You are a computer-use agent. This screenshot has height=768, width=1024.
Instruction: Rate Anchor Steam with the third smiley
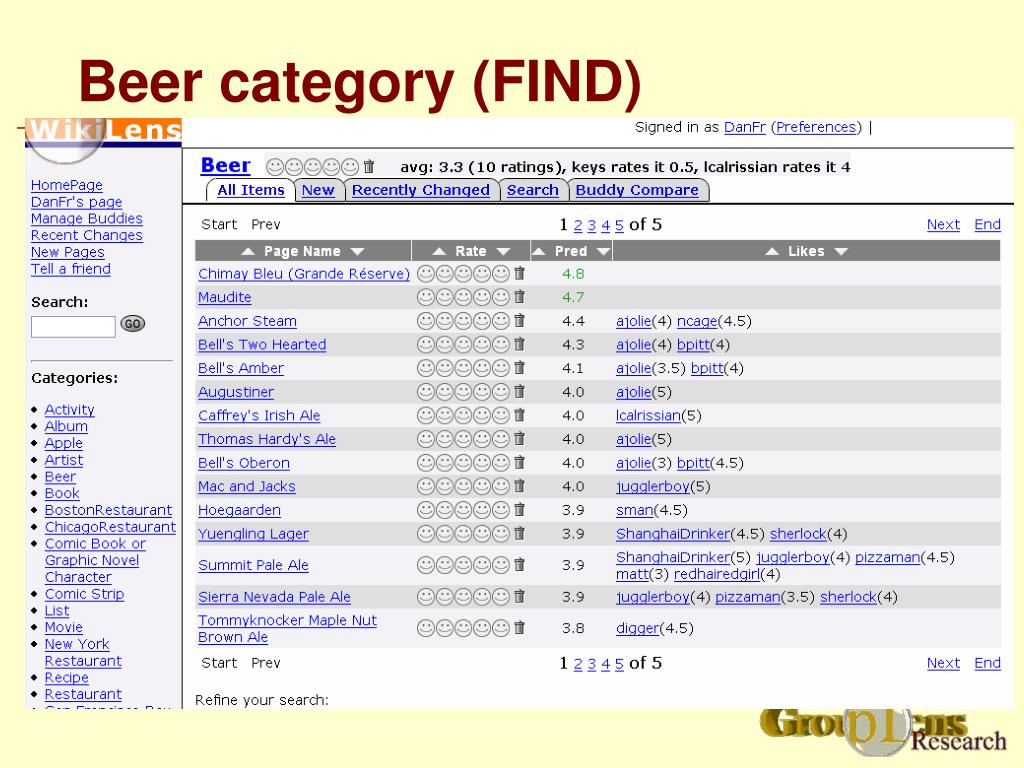tap(463, 321)
